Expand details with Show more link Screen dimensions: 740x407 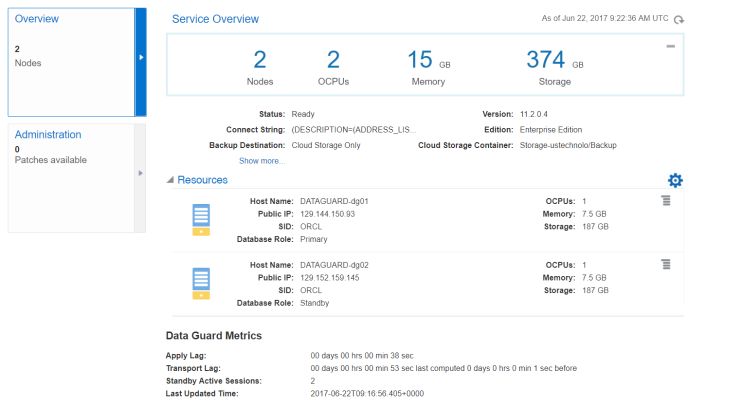click(x=262, y=160)
